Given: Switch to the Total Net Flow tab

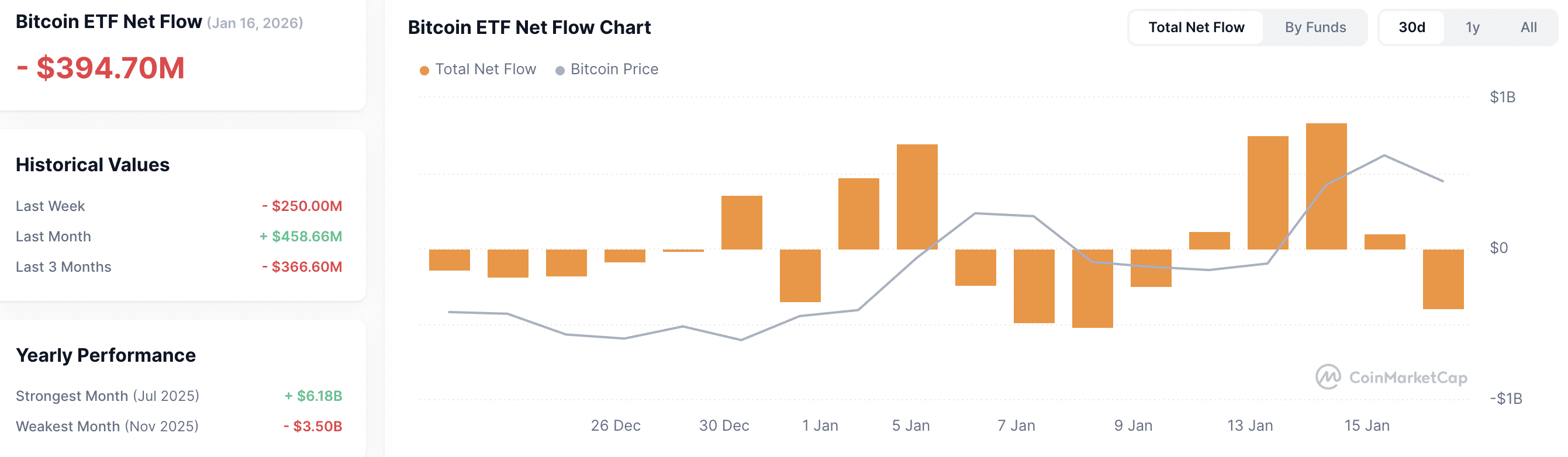Looking at the screenshot, I should (1196, 27).
